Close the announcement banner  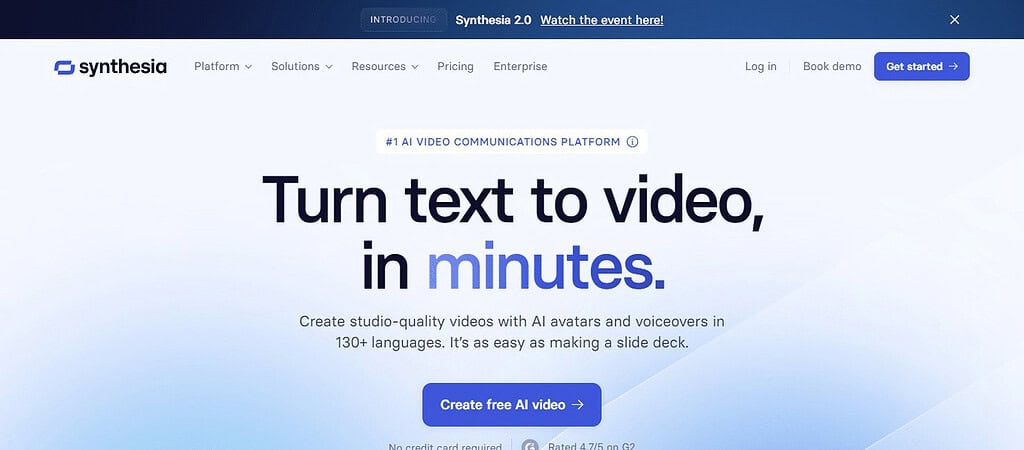tap(954, 20)
